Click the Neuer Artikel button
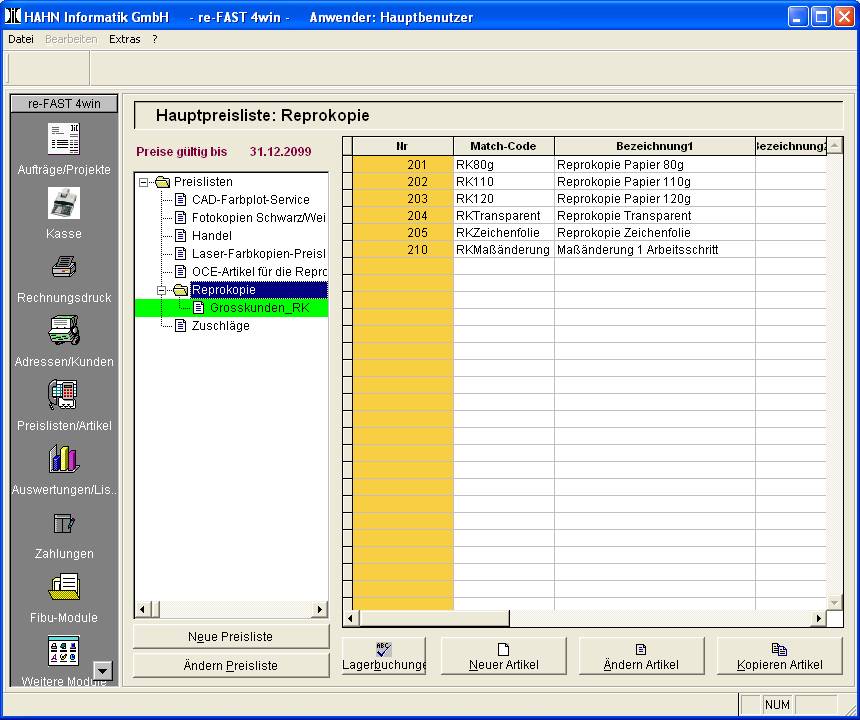This screenshot has width=860, height=720. coord(503,656)
